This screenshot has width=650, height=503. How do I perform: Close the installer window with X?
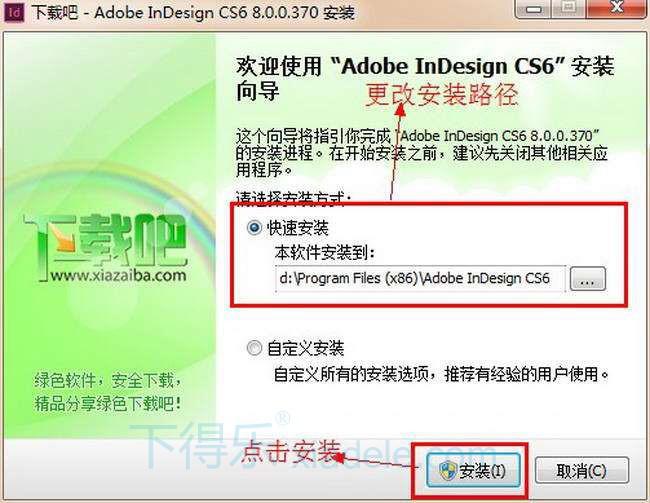pyautogui.click(x=618, y=8)
